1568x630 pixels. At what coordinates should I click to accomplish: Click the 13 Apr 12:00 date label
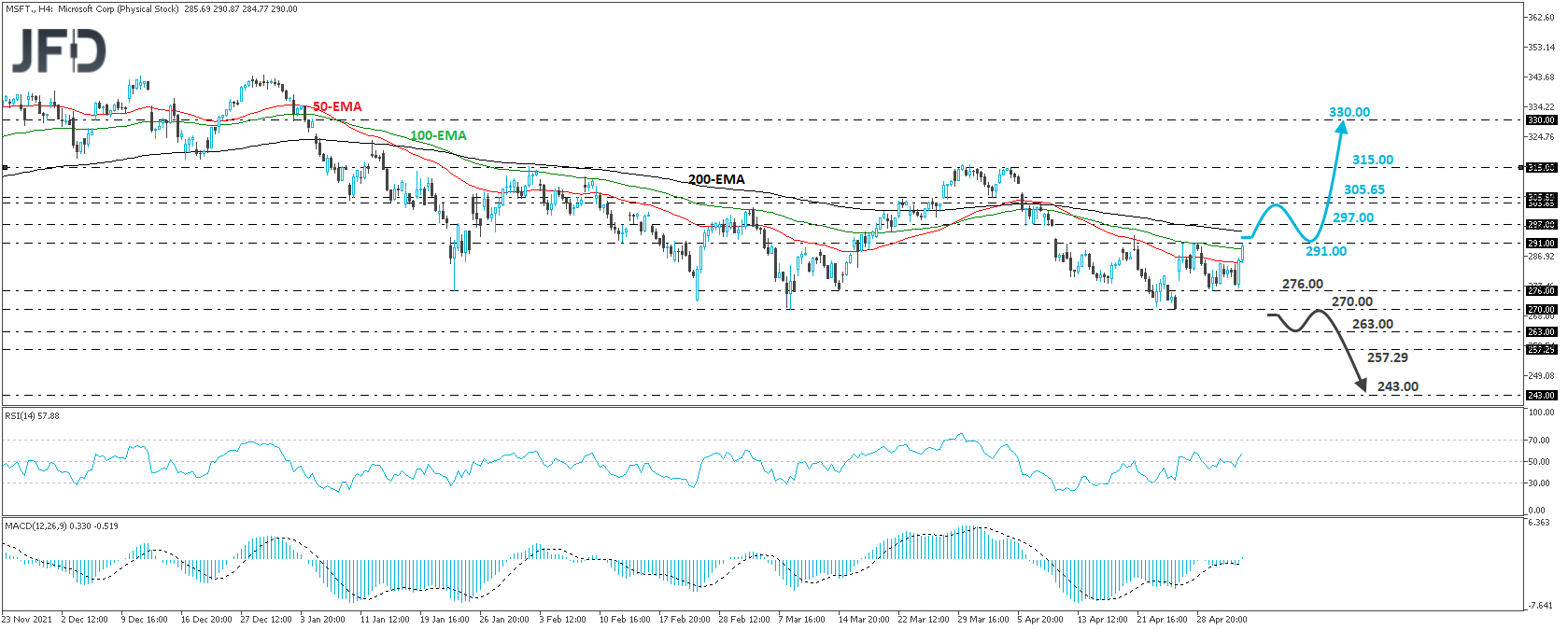(x=1103, y=620)
